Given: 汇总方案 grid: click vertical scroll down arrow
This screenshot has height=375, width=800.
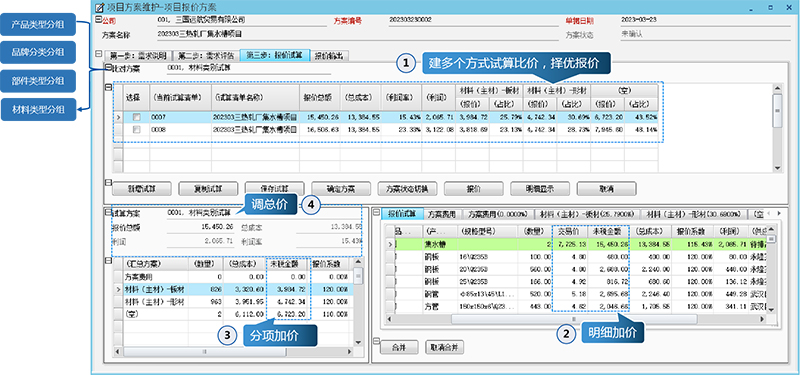Looking at the screenshot, I should point(358,342).
